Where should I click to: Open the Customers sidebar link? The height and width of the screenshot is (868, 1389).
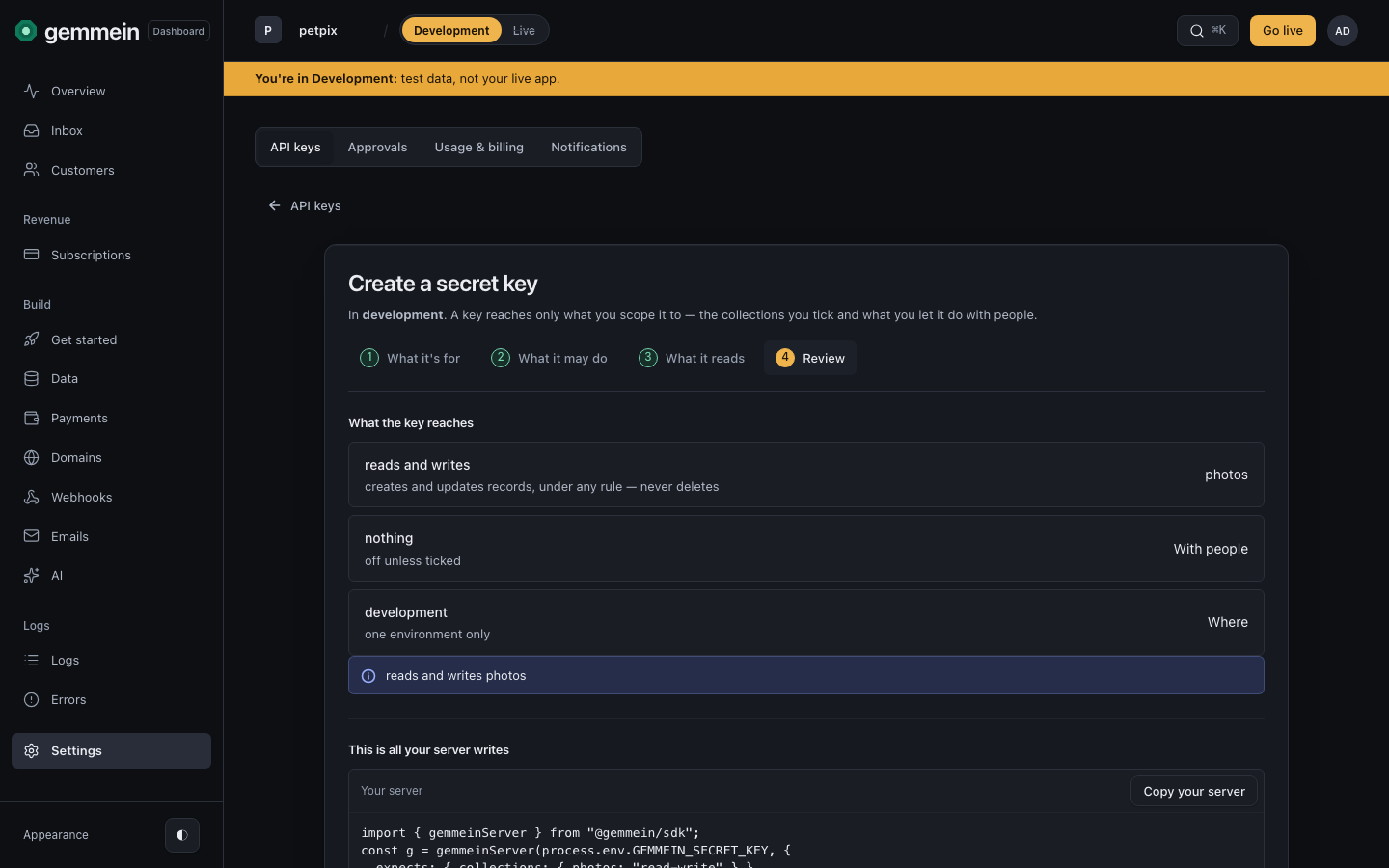111,170
